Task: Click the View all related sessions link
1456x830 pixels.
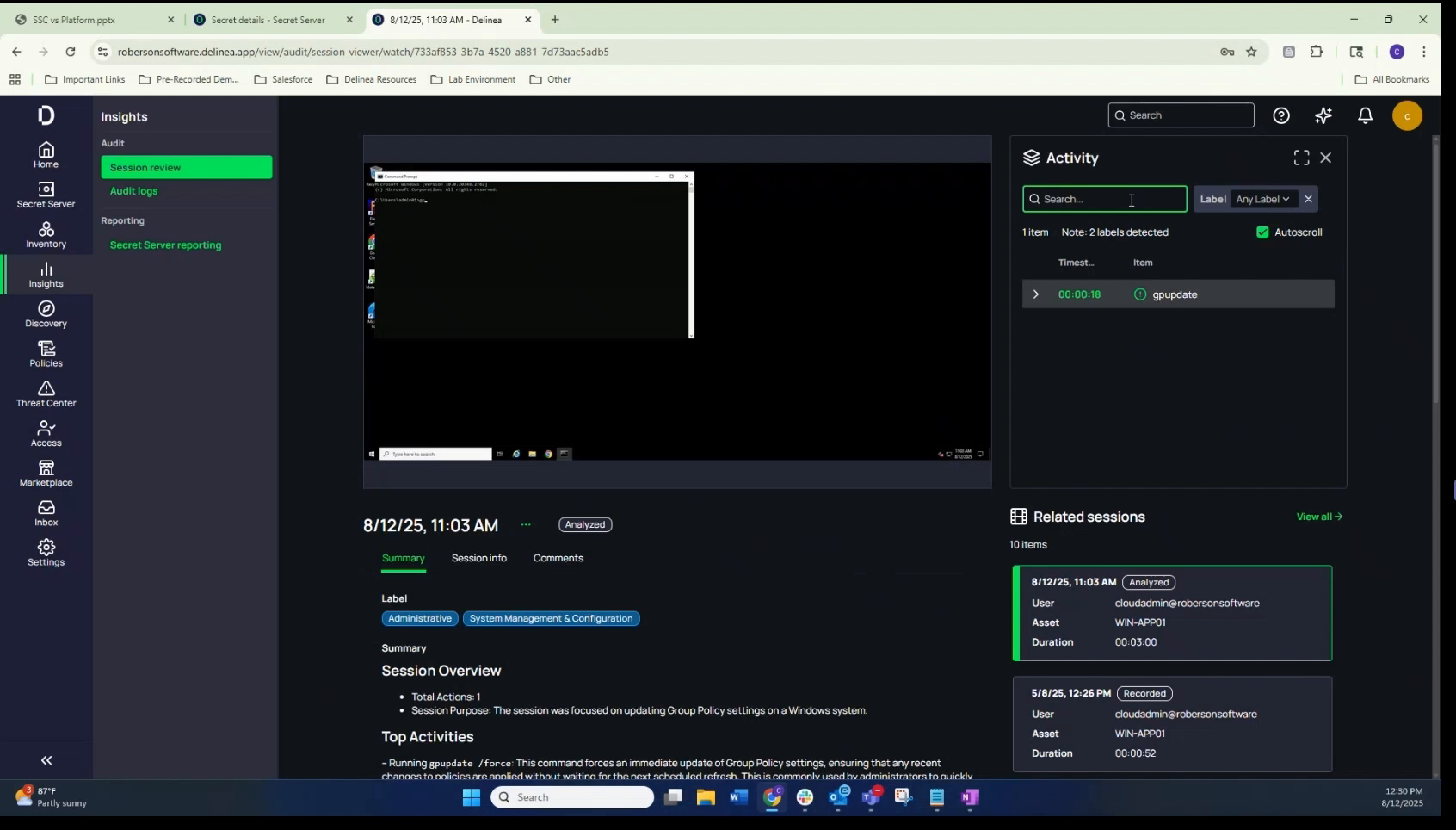Action: (1318, 517)
